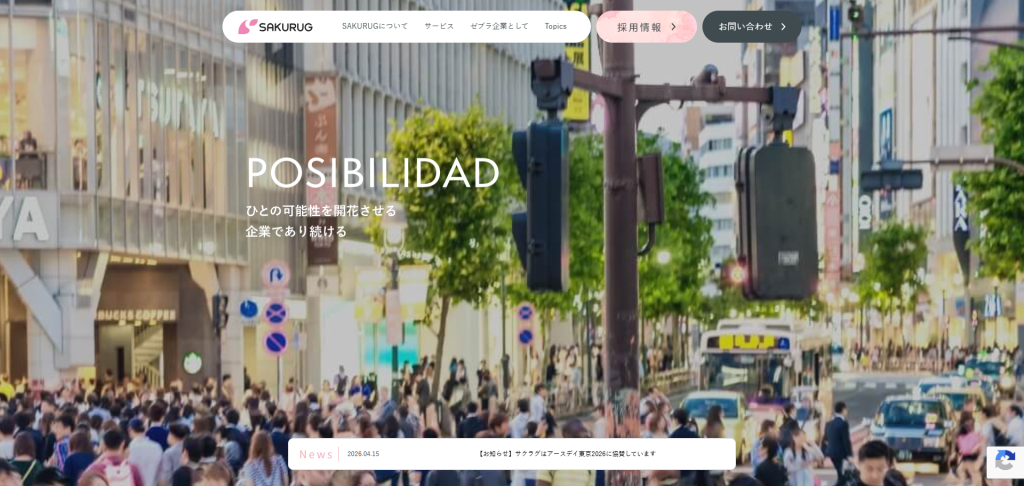Go to ゼブラ企業として page
Screen dimensions: 1024x486
(x=499, y=26)
